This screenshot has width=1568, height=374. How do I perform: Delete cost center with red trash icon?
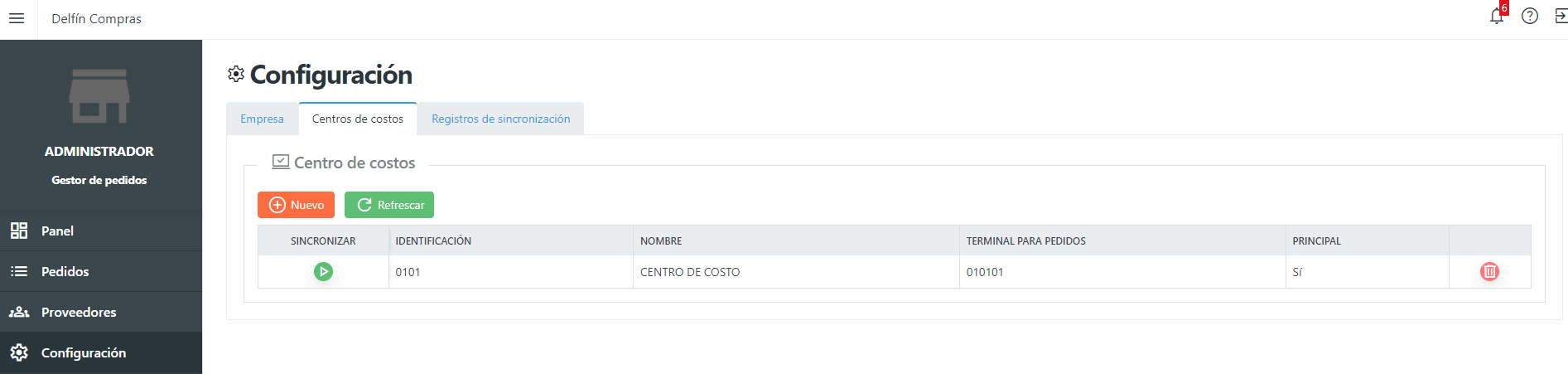pos(1489,271)
